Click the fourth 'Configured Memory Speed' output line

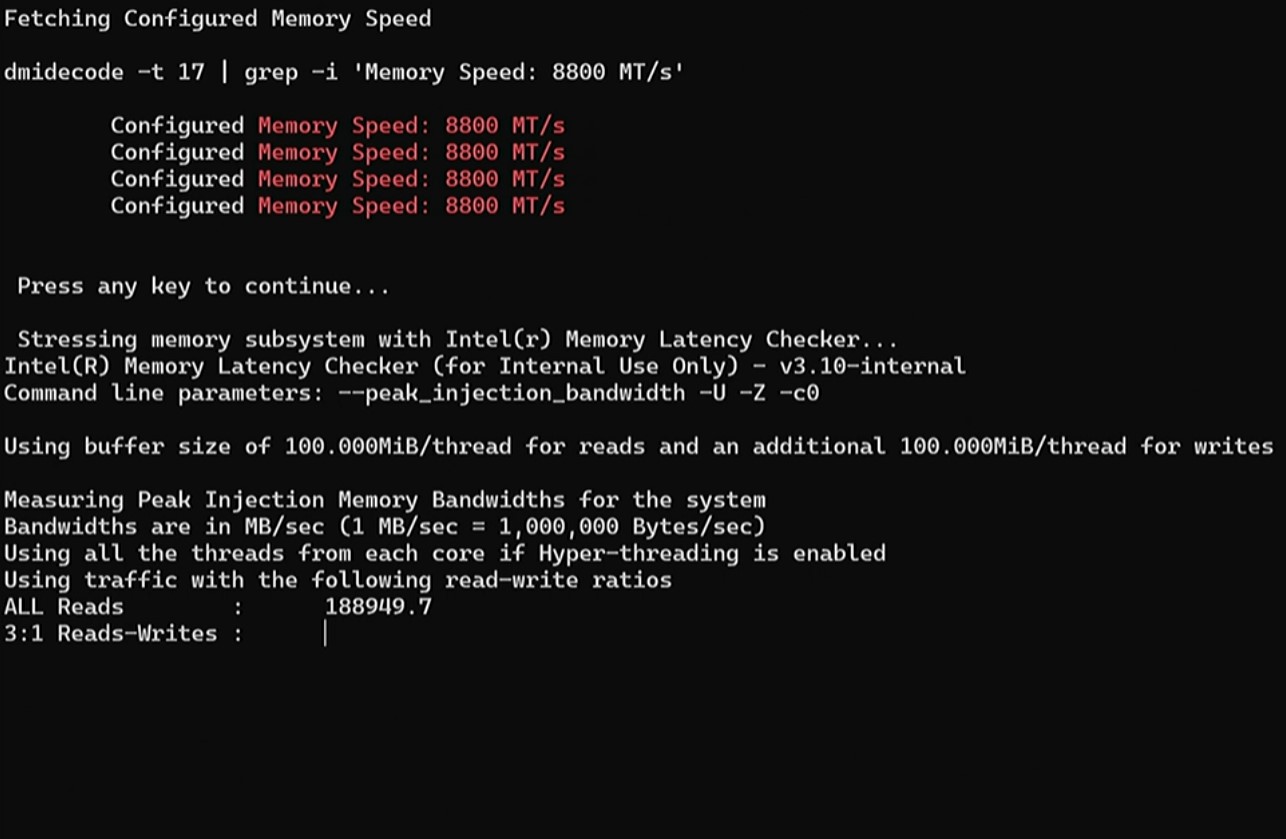click(x=337, y=206)
